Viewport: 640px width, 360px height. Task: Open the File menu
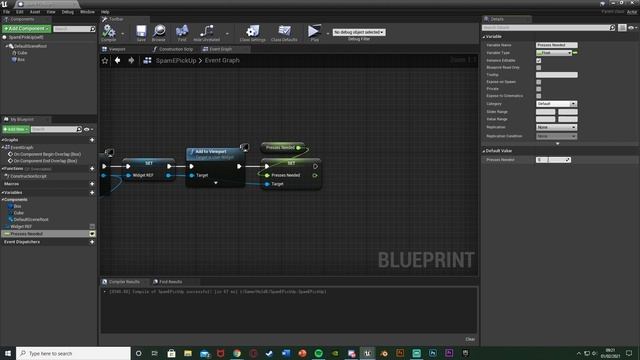(7, 12)
